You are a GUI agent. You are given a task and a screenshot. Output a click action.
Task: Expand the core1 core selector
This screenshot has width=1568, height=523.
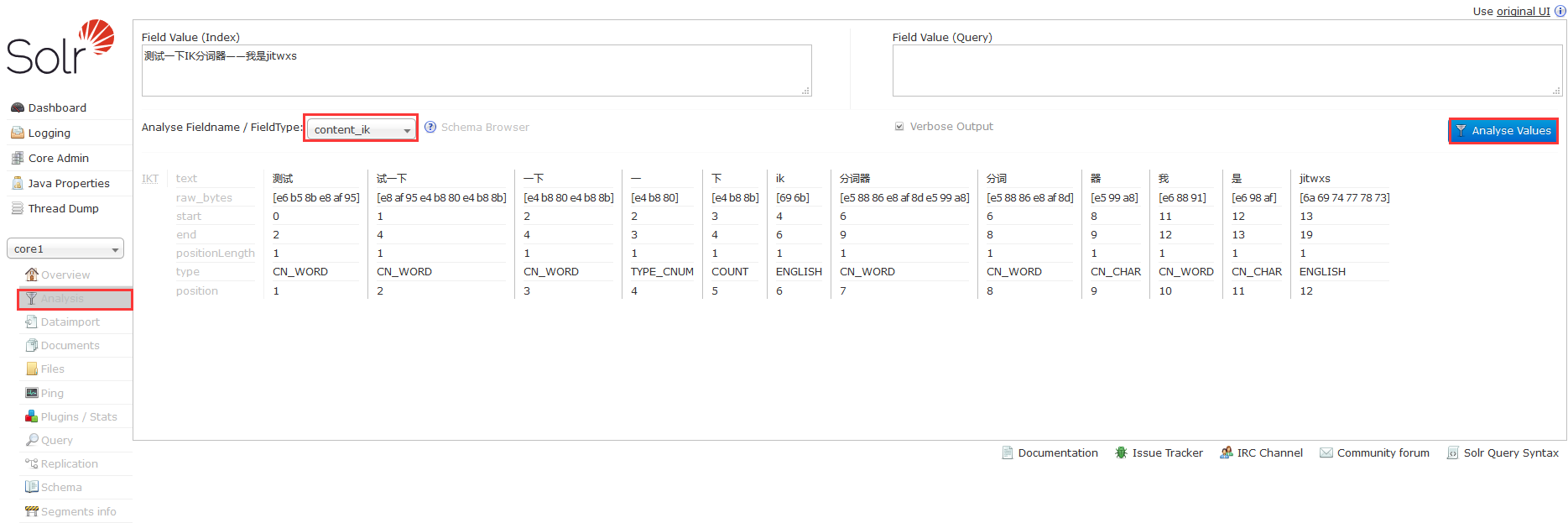click(65, 248)
